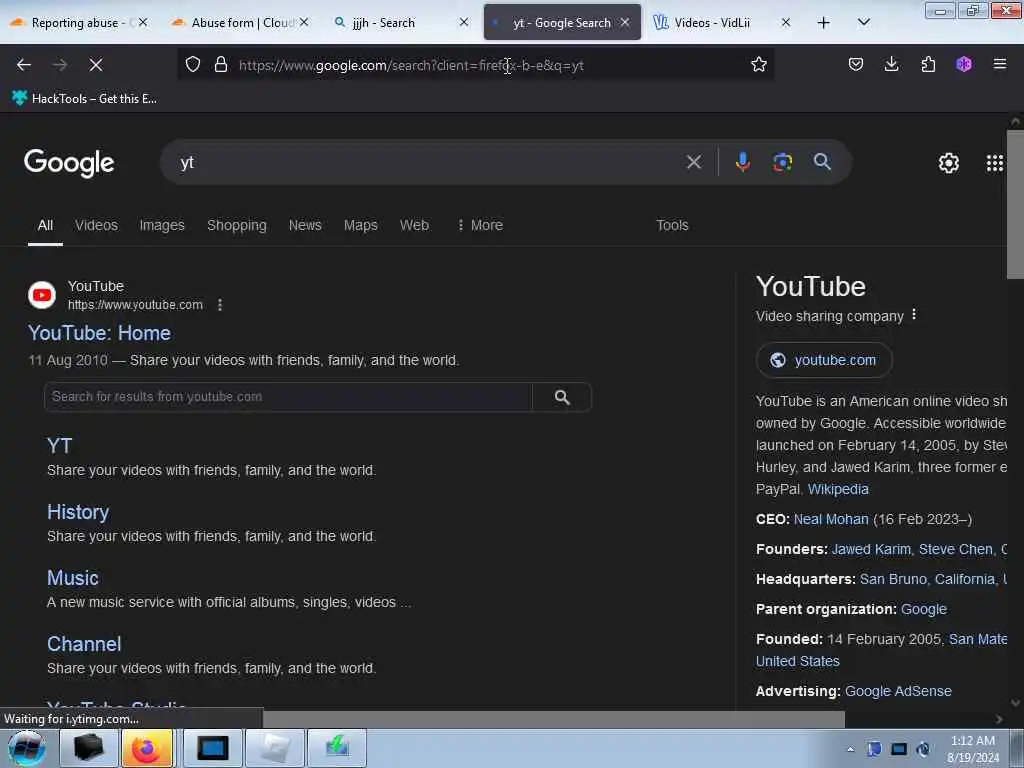Viewport: 1024px width, 768px height.
Task: Click the purple extension toolbar icon
Action: coord(964,64)
